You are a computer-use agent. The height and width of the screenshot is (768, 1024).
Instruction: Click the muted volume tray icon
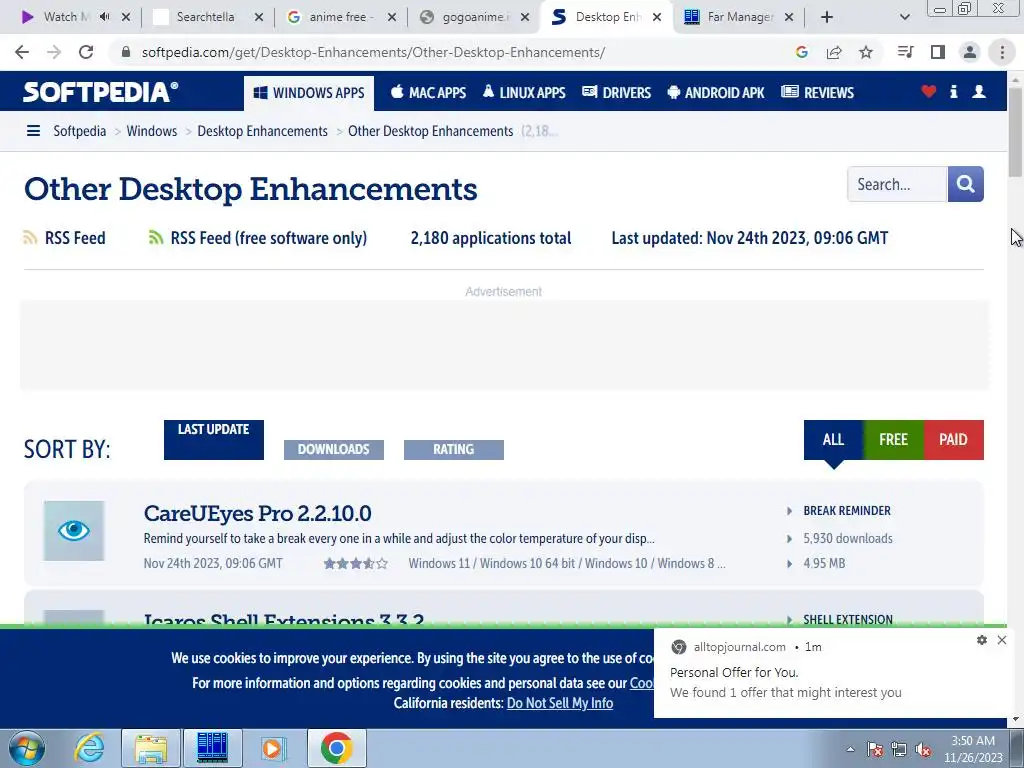coord(923,750)
